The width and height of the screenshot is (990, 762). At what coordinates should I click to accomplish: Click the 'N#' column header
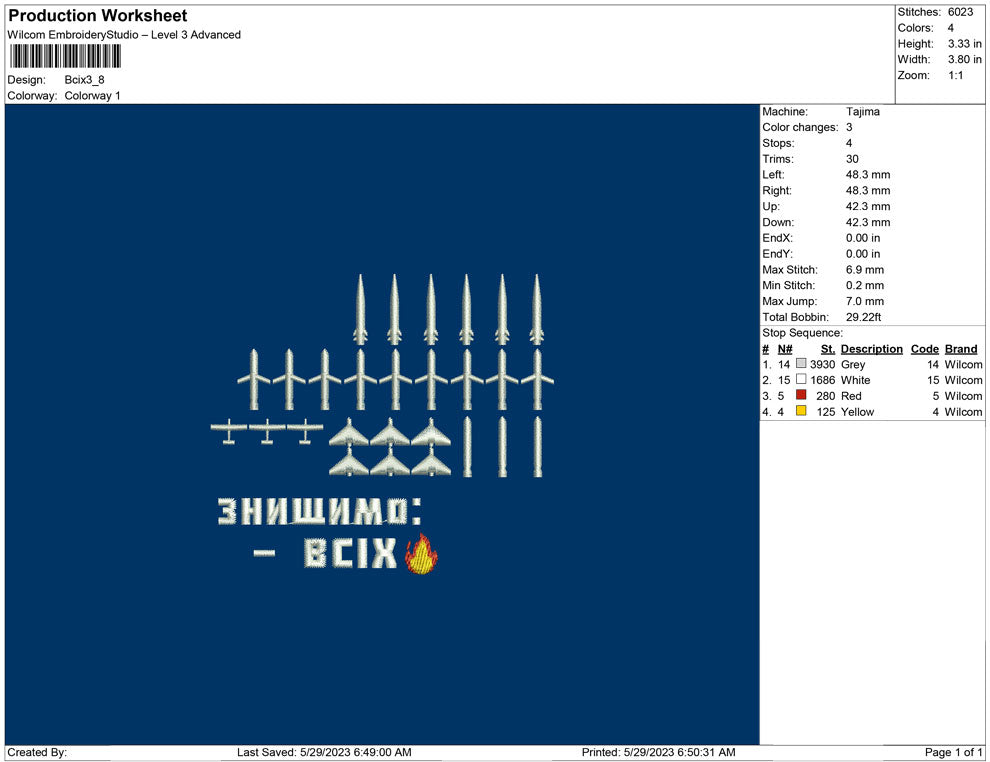click(785, 348)
